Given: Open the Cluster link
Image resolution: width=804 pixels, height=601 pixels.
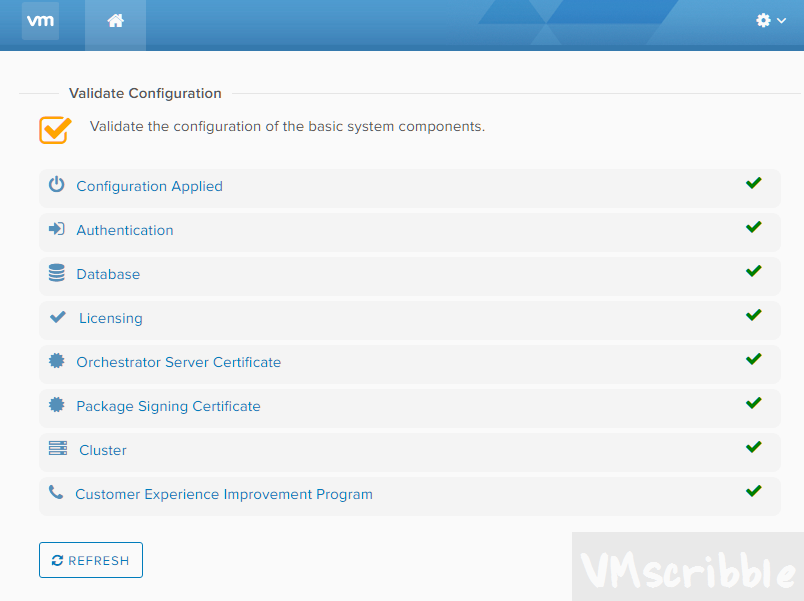Looking at the screenshot, I should pyautogui.click(x=103, y=450).
